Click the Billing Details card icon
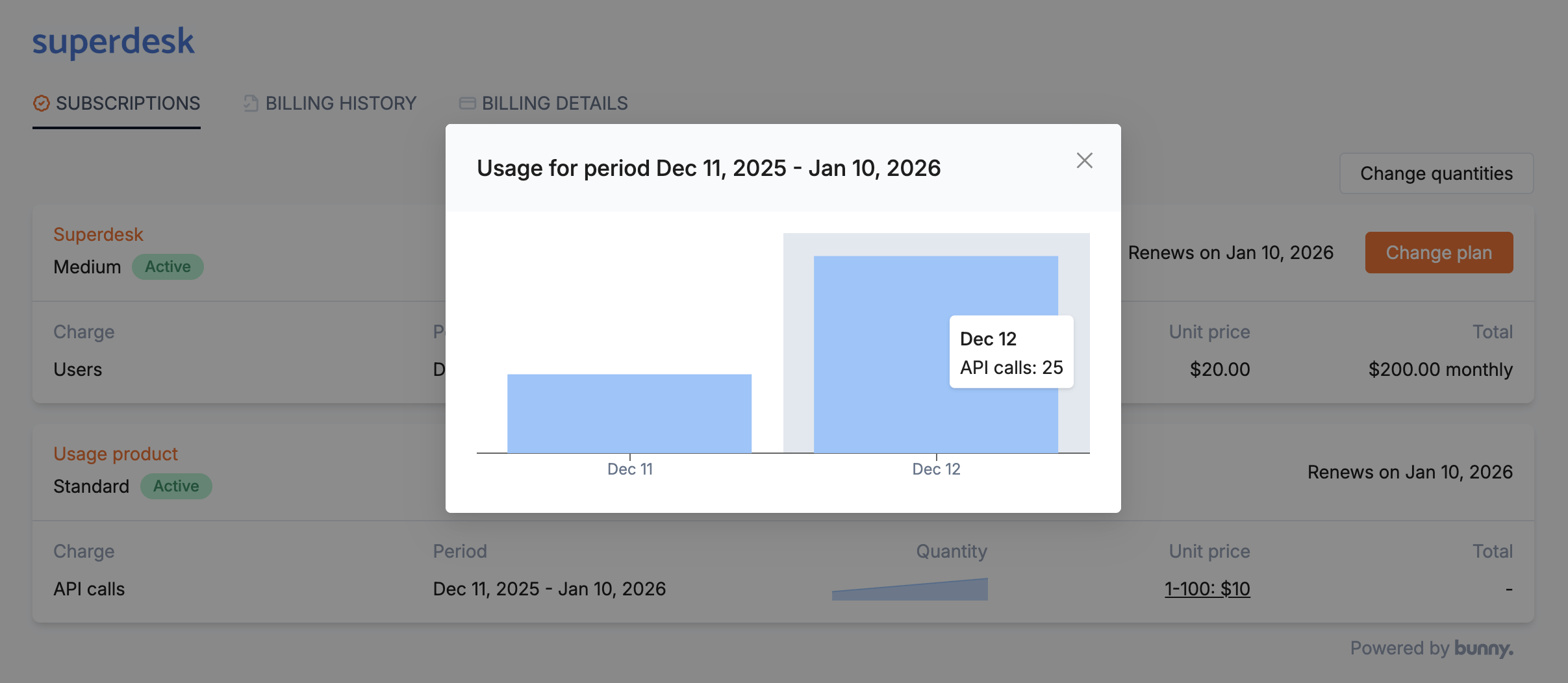 tap(467, 103)
